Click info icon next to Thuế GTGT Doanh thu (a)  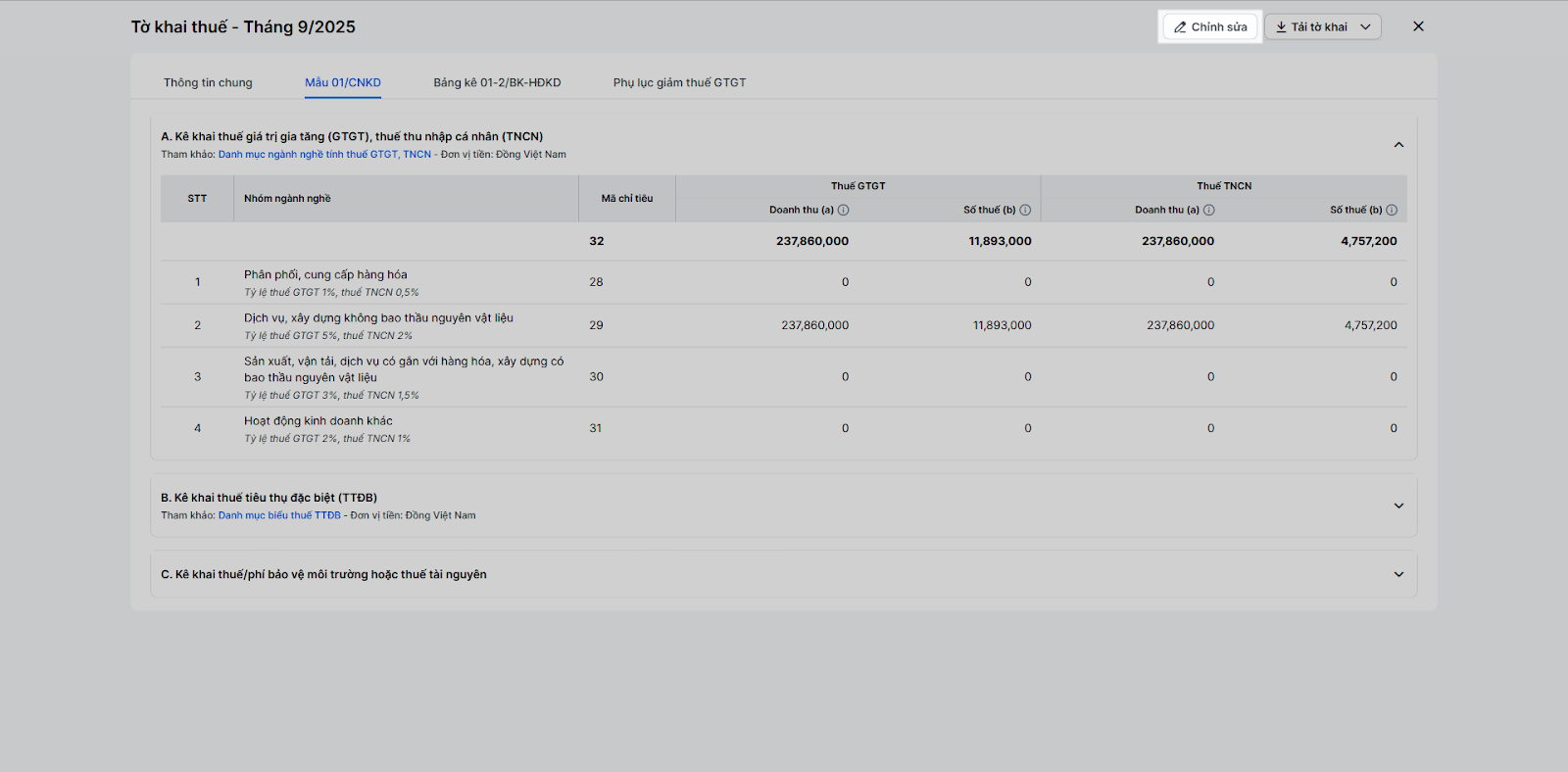[x=844, y=210]
